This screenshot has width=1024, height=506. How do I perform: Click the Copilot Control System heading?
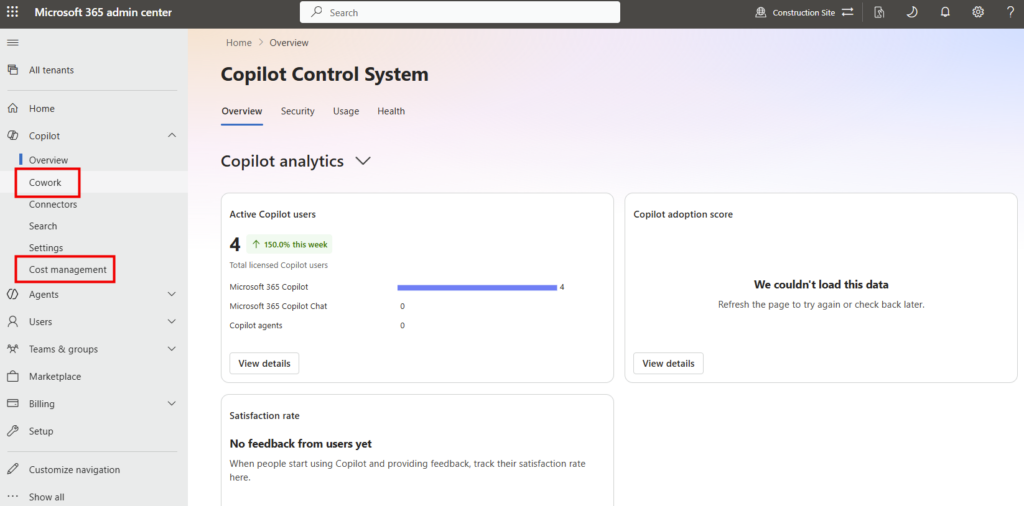pos(325,74)
